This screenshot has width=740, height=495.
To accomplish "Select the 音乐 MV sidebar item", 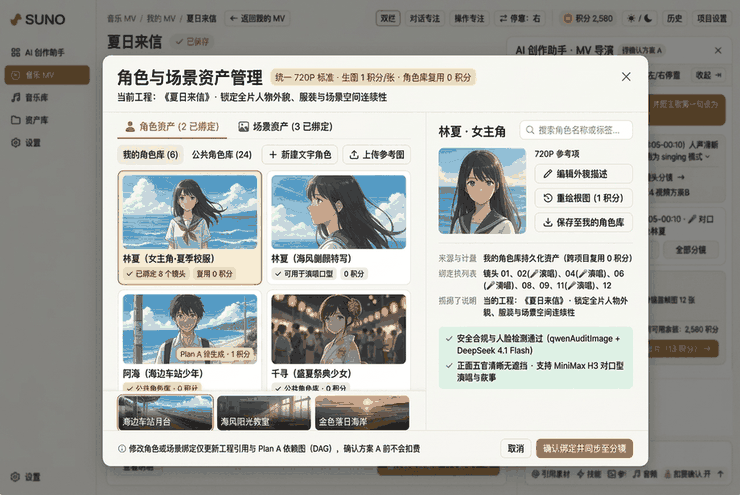I will (x=46, y=75).
